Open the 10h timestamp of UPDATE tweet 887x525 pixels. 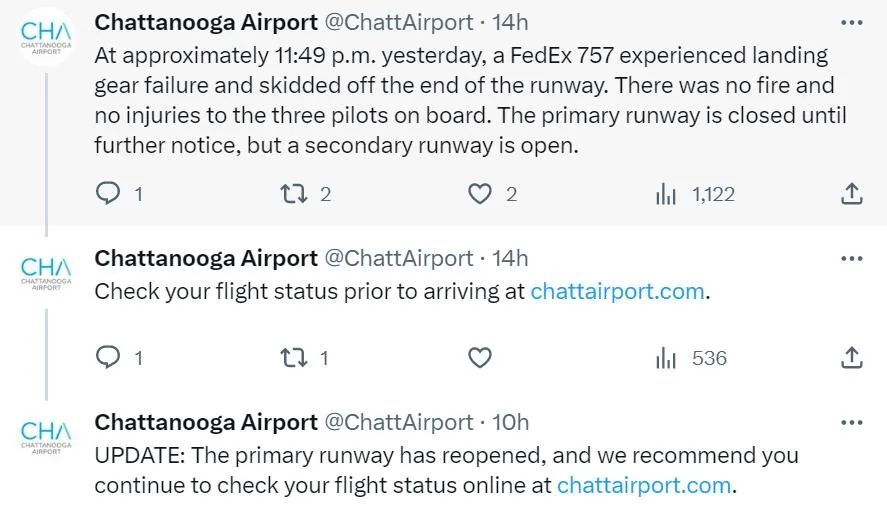[510, 423]
